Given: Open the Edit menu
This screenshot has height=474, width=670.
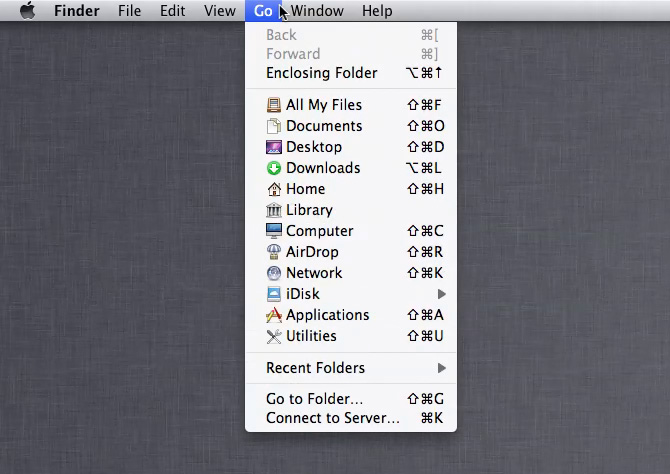Looking at the screenshot, I should pos(172,11).
